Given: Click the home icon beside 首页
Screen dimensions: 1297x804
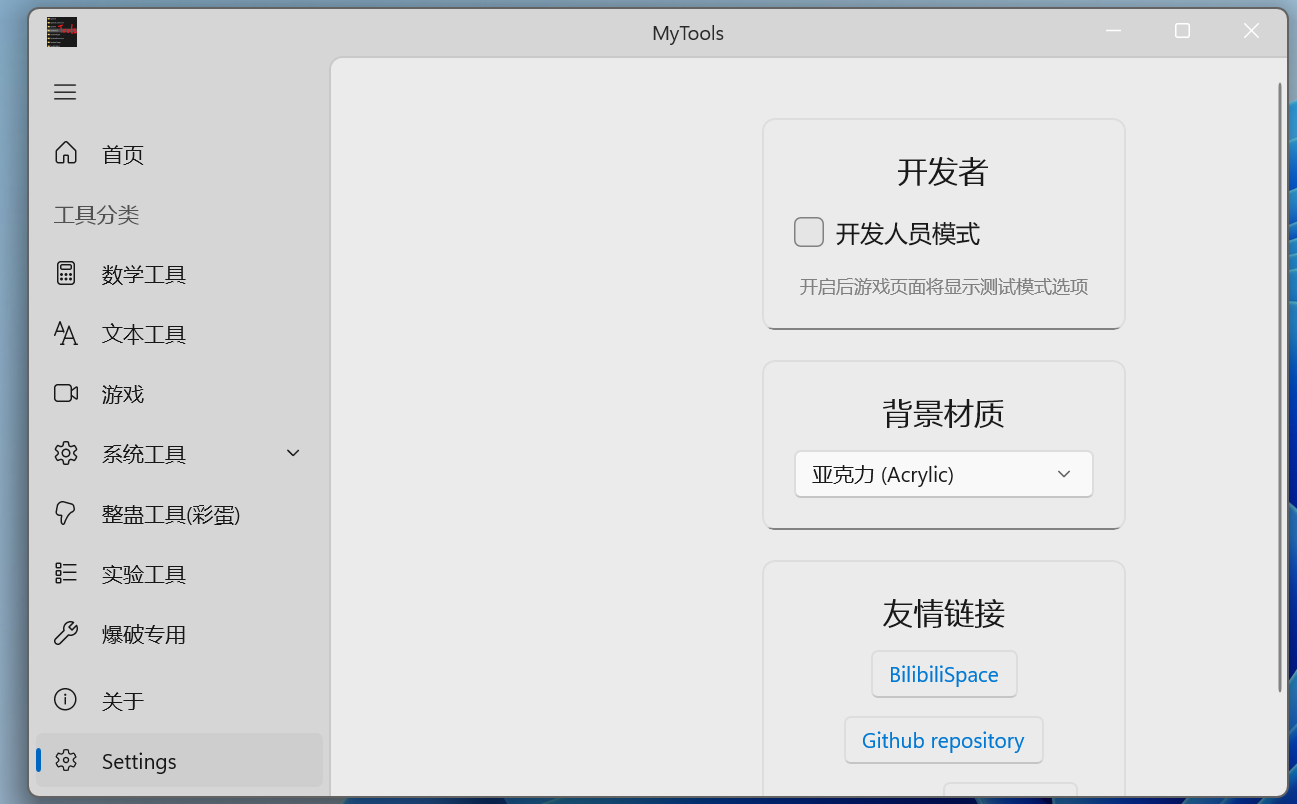Looking at the screenshot, I should [66, 153].
